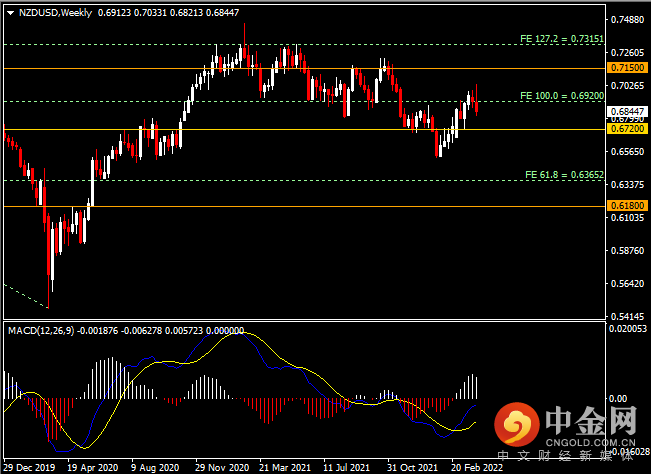Click the 29 Nov 2020 date label

click(x=220, y=467)
